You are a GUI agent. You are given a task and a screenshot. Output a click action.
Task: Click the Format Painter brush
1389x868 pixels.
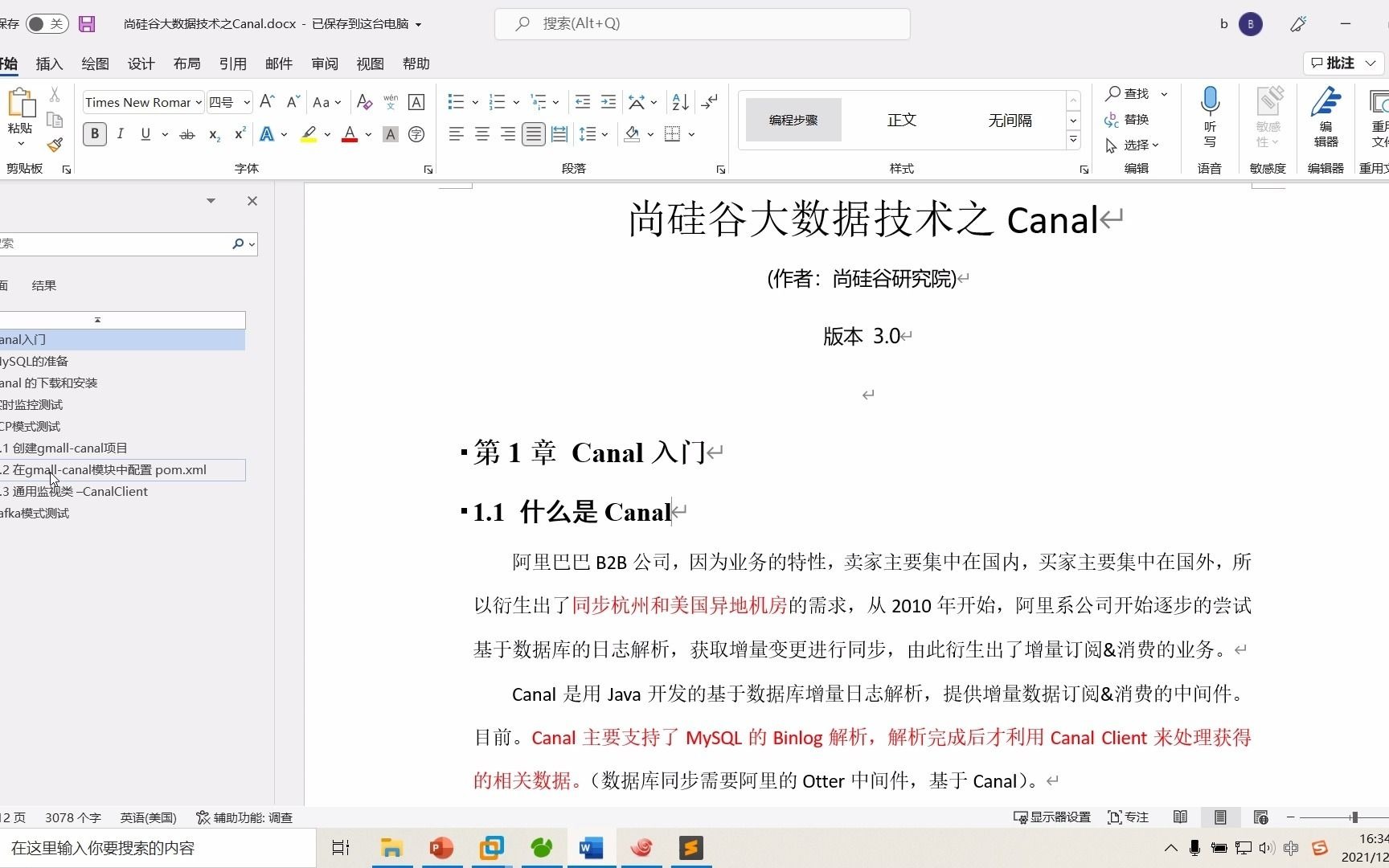tap(55, 145)
